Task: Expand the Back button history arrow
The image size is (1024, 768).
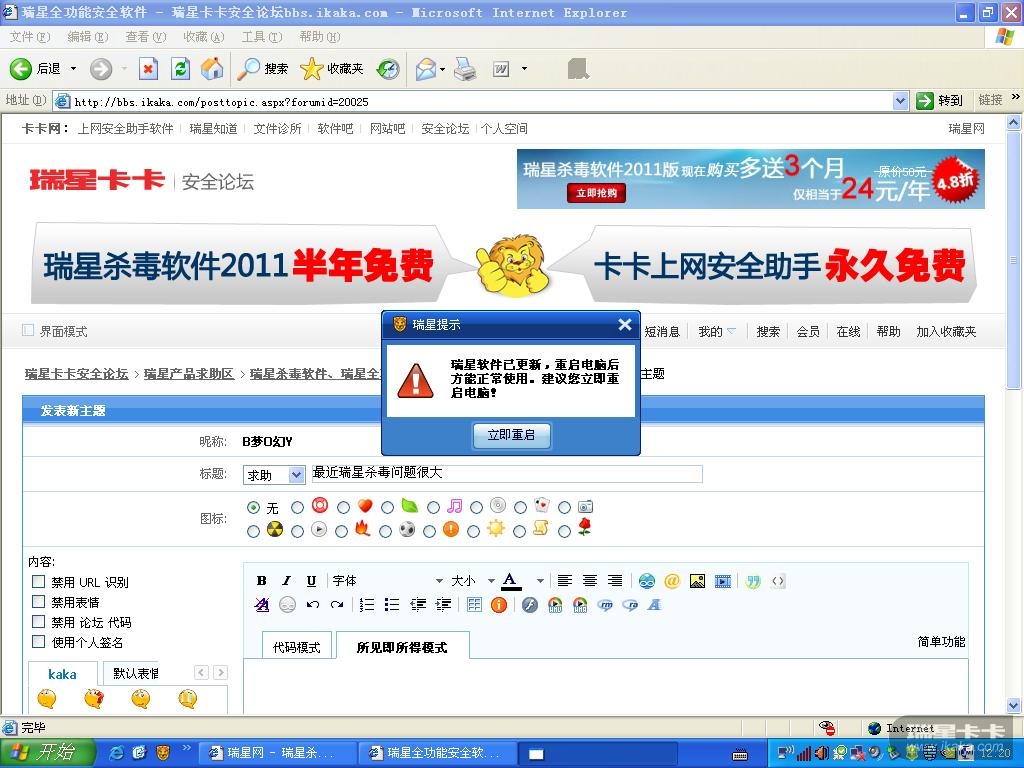Action: (x=73, y=69)
